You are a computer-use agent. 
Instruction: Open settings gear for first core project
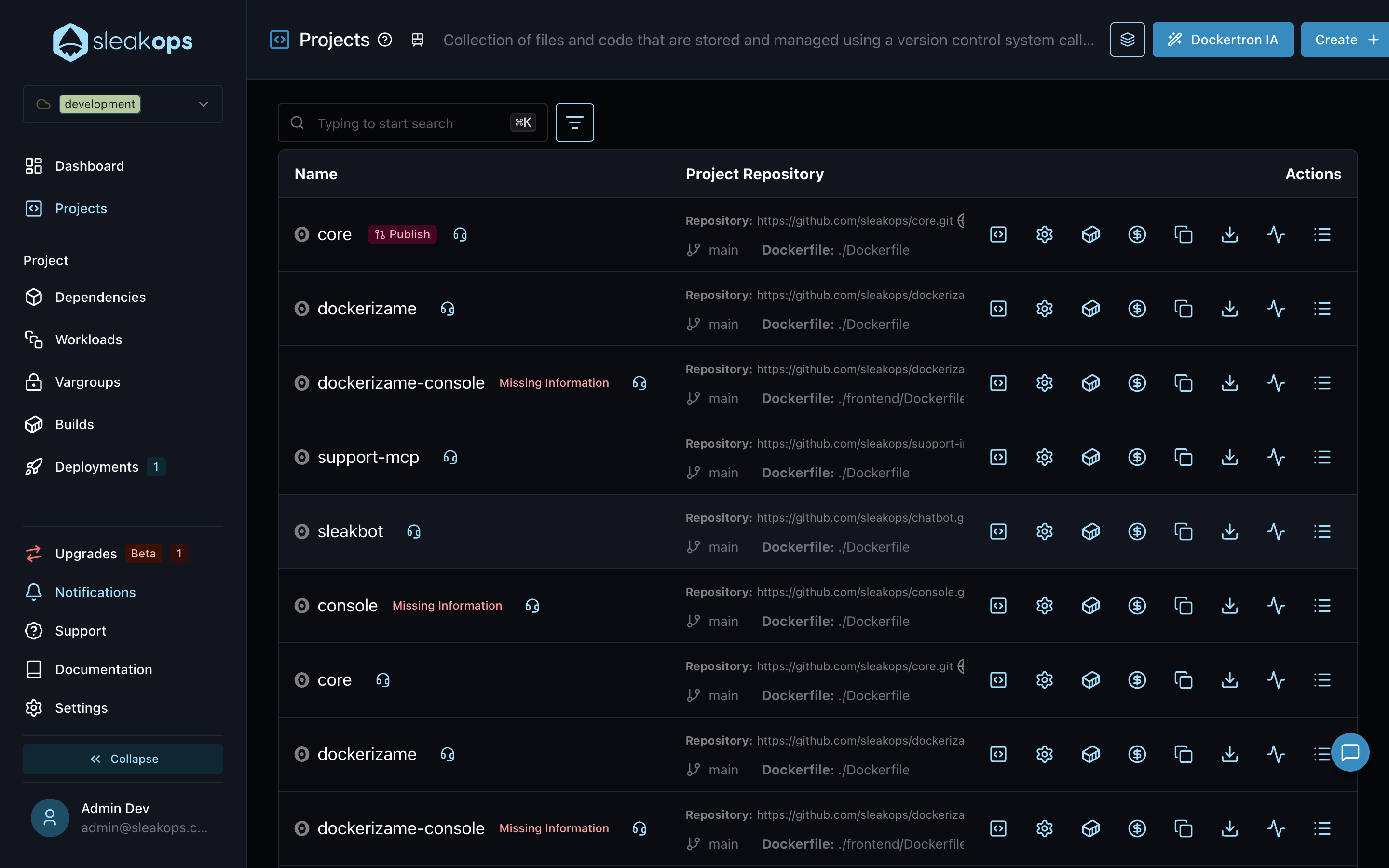pos(1045,234)
